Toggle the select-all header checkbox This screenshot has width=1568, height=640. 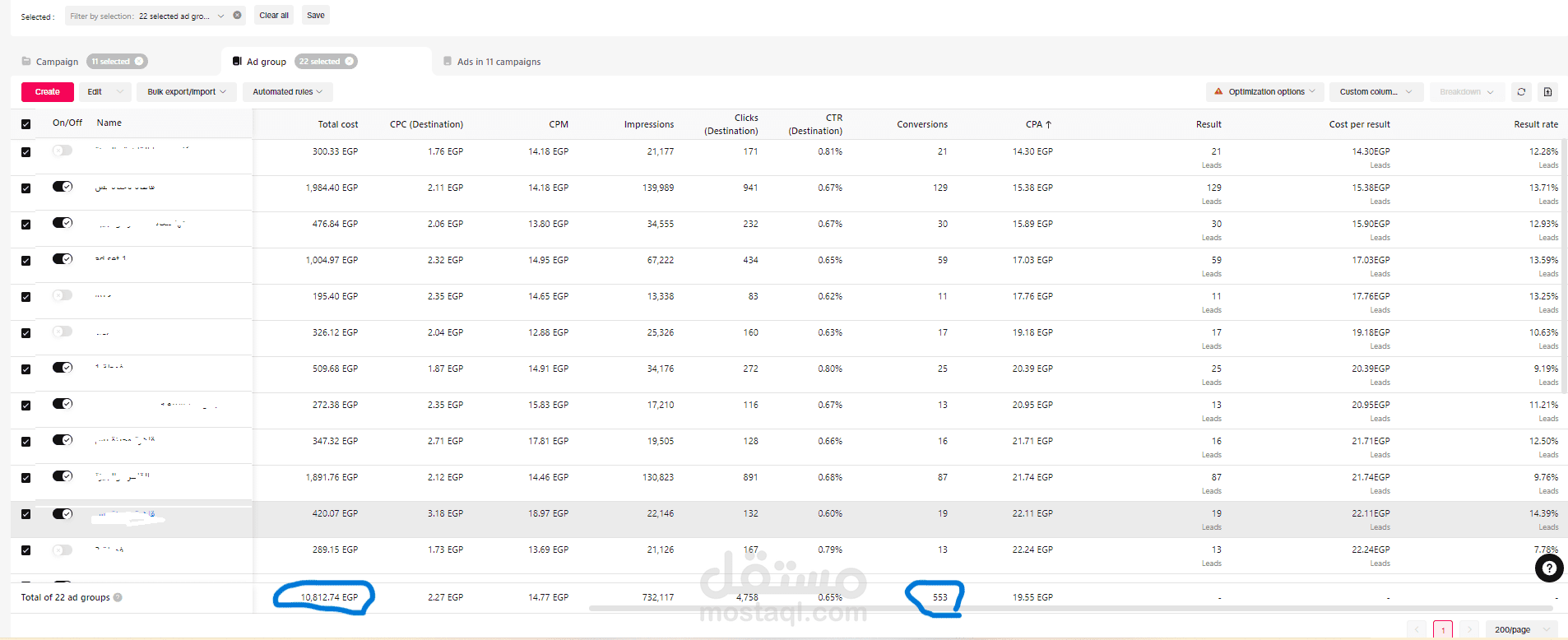(x=26, y=124)
